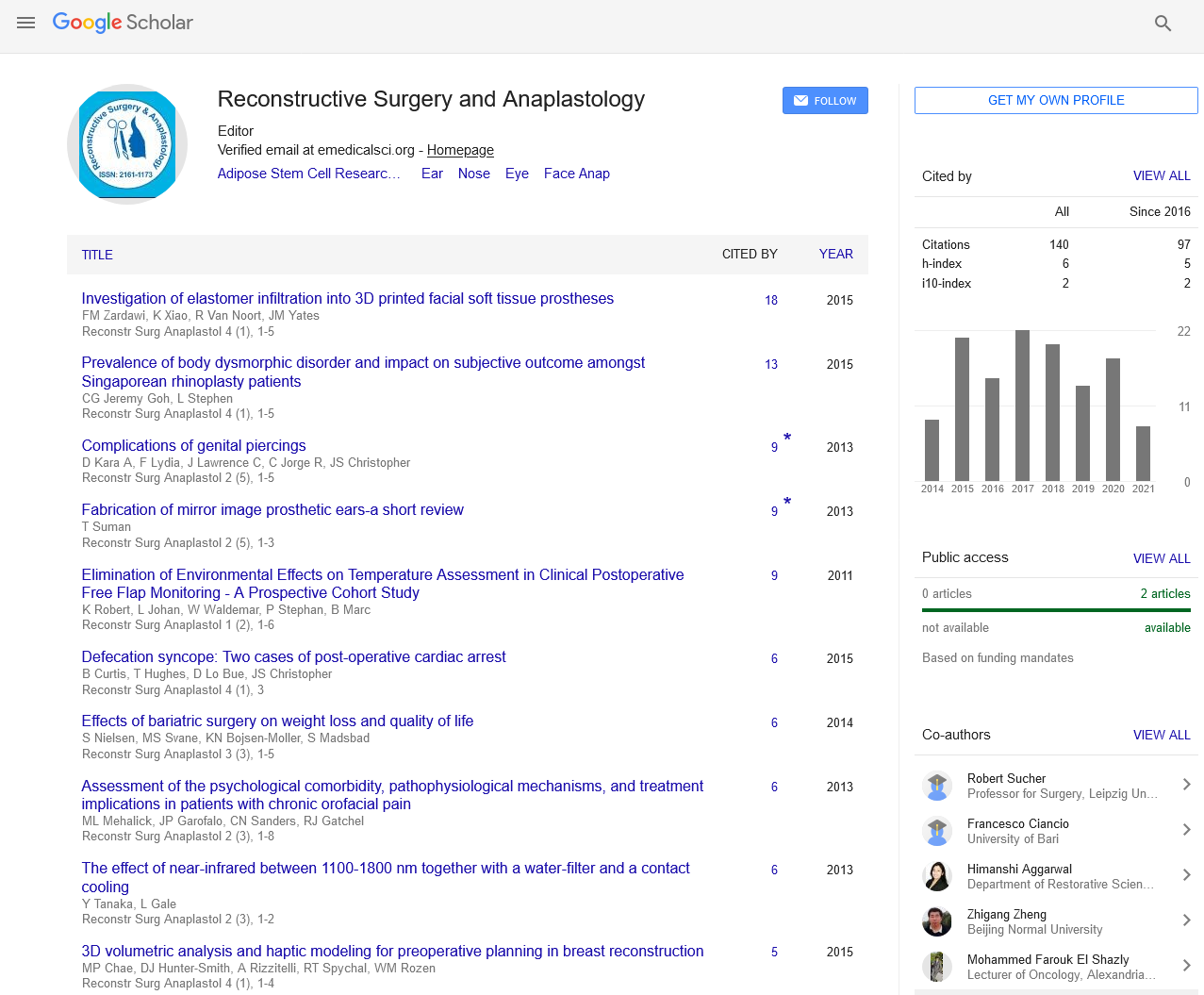This screenshot has width=1204, height=995.
Task: Click Robert Sucher's avatar icon
Action: [x=936, y=786]
